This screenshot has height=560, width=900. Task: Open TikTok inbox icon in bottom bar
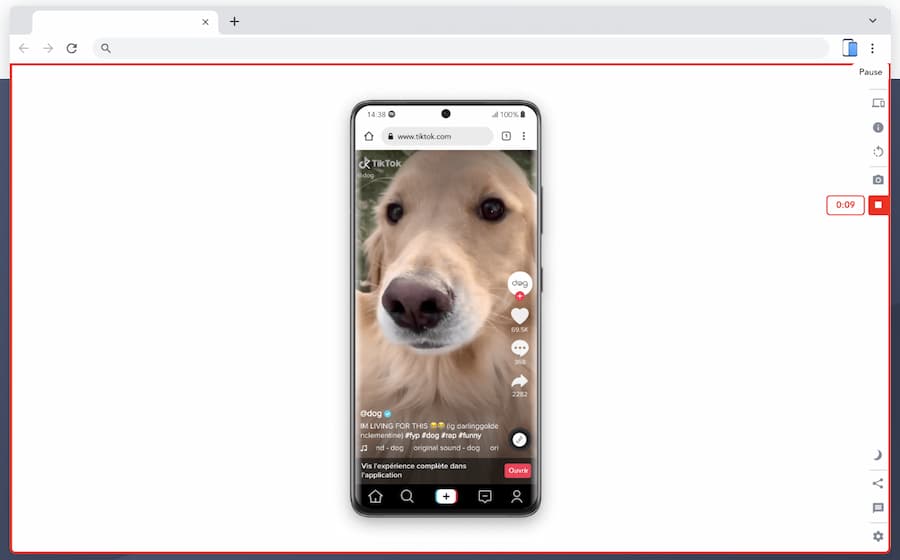click(485, 496)
